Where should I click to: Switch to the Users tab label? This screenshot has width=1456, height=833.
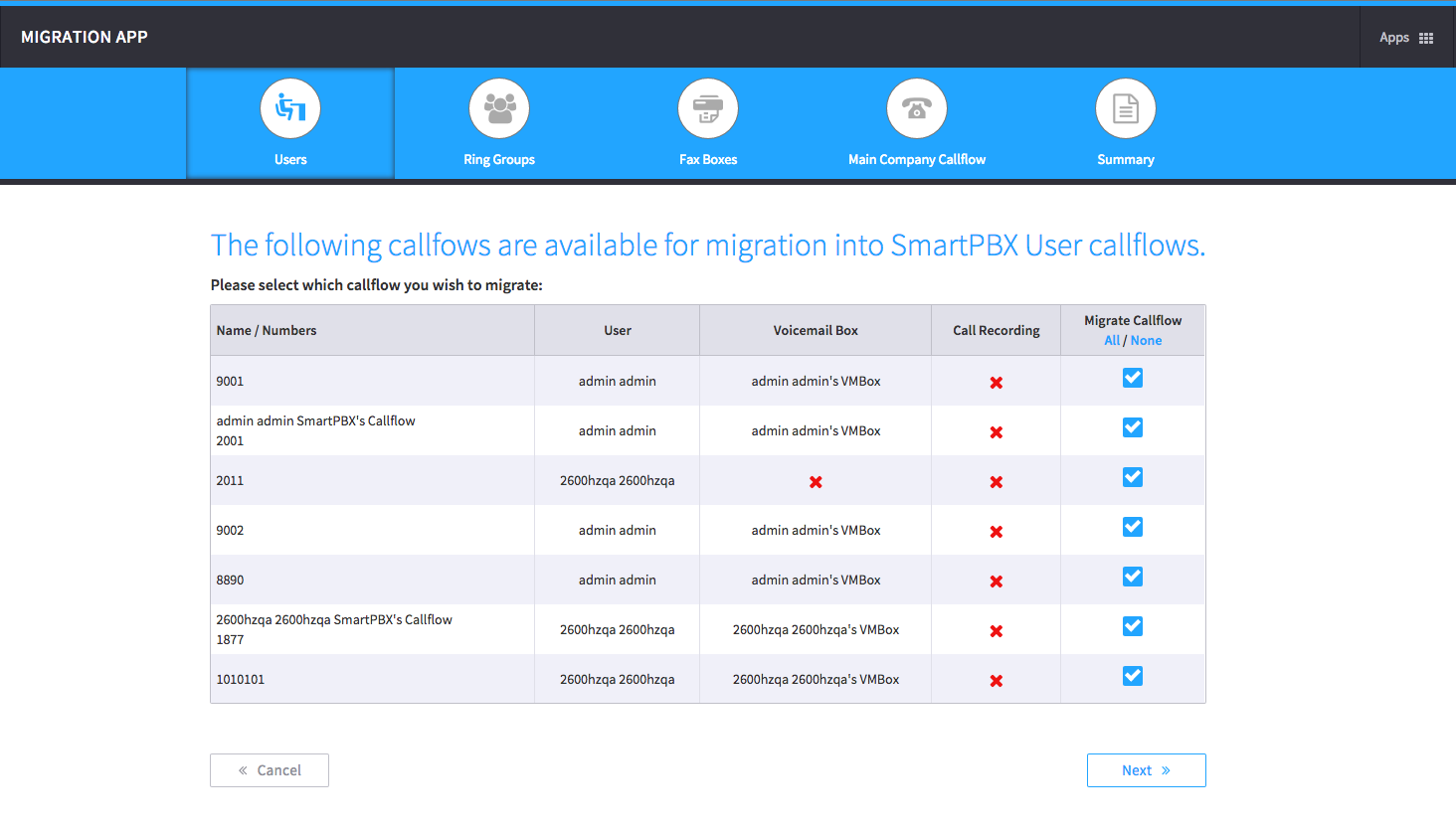coord(290,159)
